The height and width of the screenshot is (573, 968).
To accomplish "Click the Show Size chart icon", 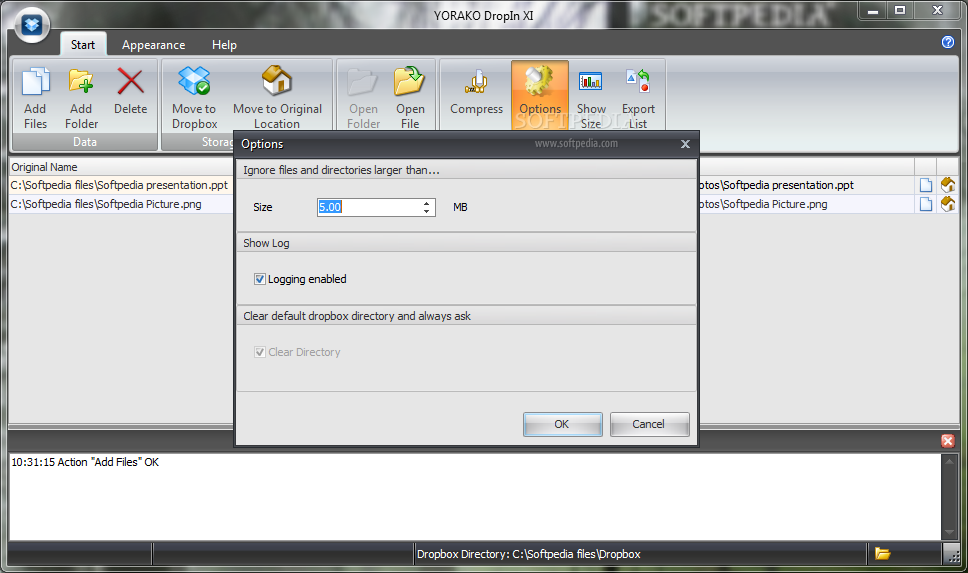I will pyautogui.click(x=591, y=81).
